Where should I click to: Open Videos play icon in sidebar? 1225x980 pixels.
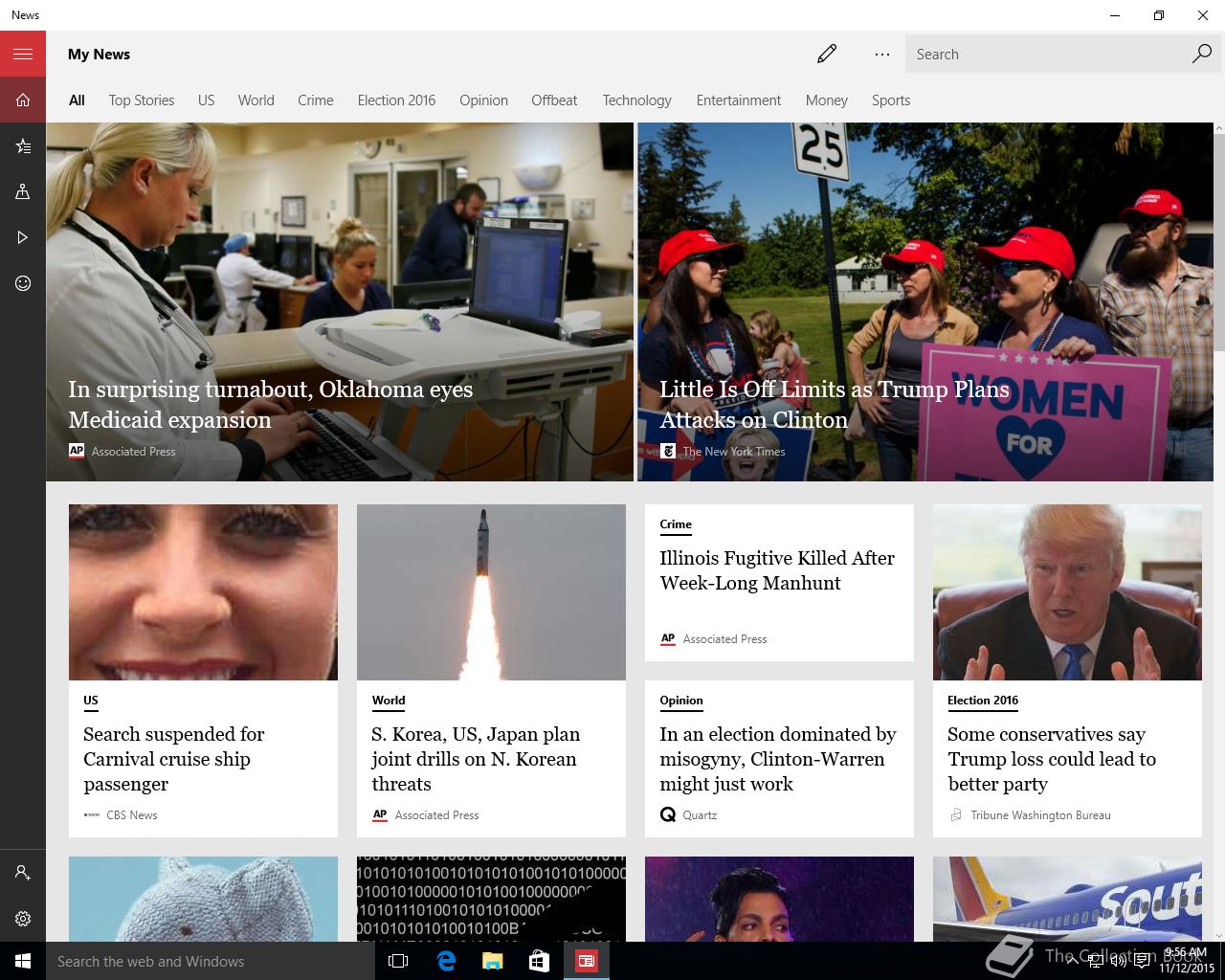(23, 237)
